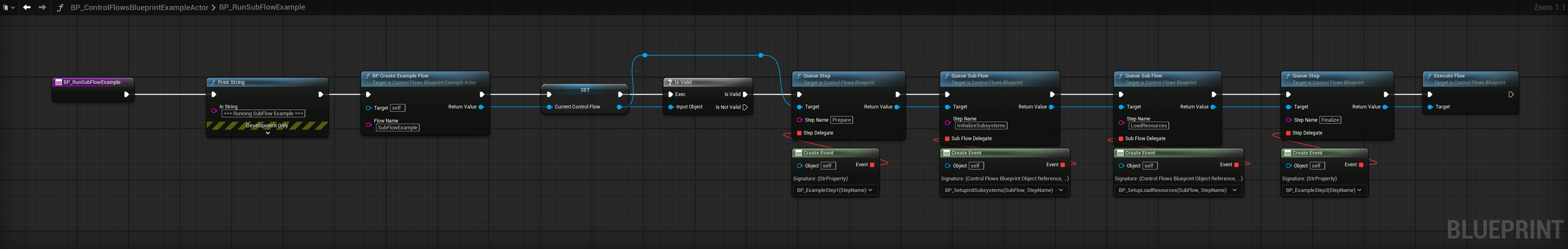Click the BP_RunSubFlowExample entry node's exec pin
The width and height of the screenshot is (1568, 249).
[127, 95]
